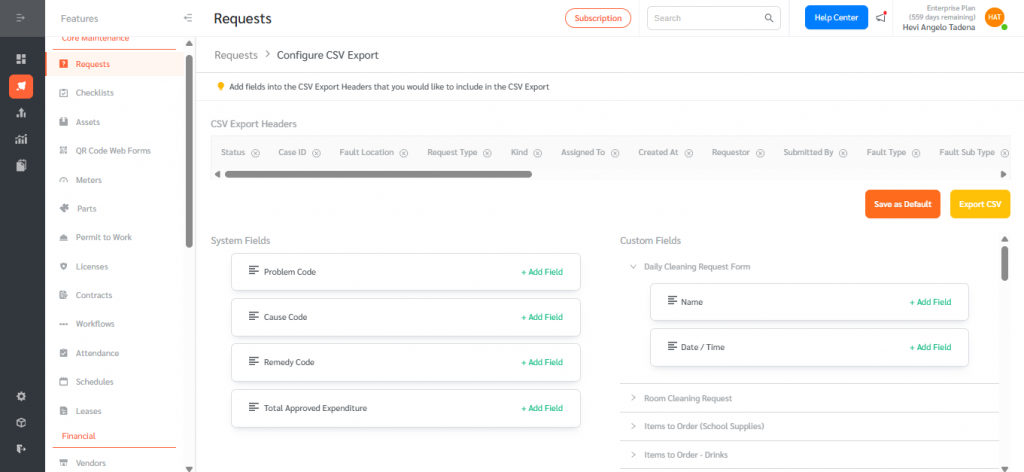1024x472 pixels.
Task: Collapse Daily Cleaning Request Form section
Action: (x=633, y=267)
